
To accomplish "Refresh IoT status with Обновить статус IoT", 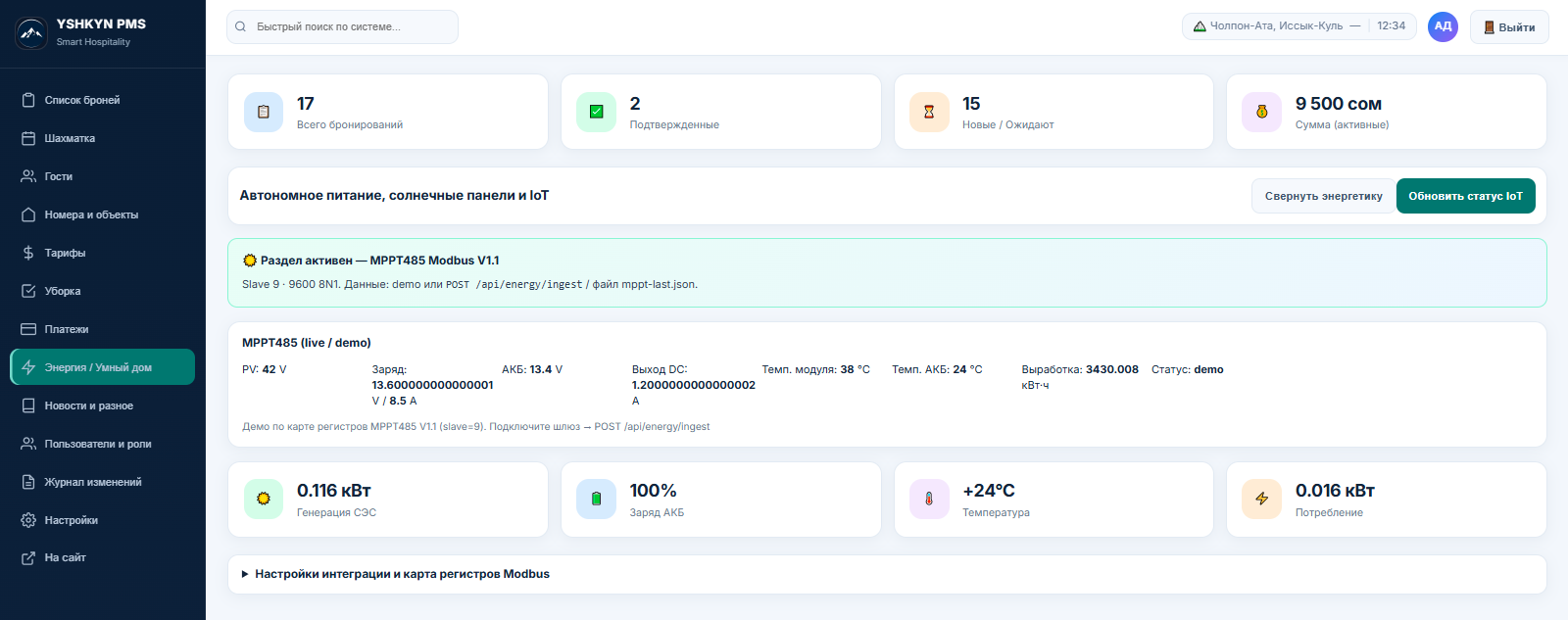I will point(1465,196).
